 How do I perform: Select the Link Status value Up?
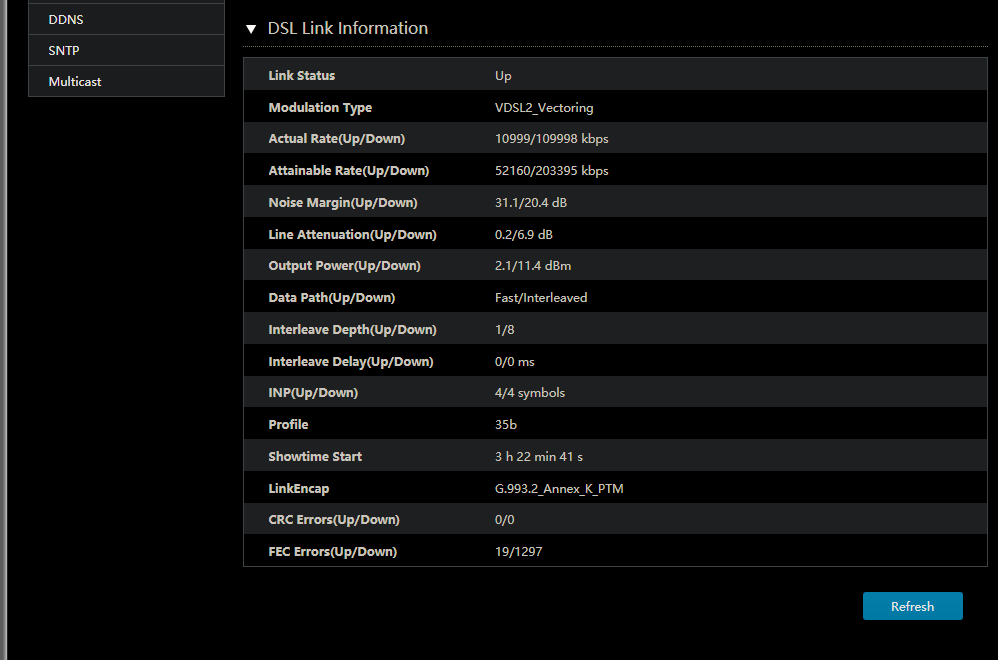tap(503, 76)
